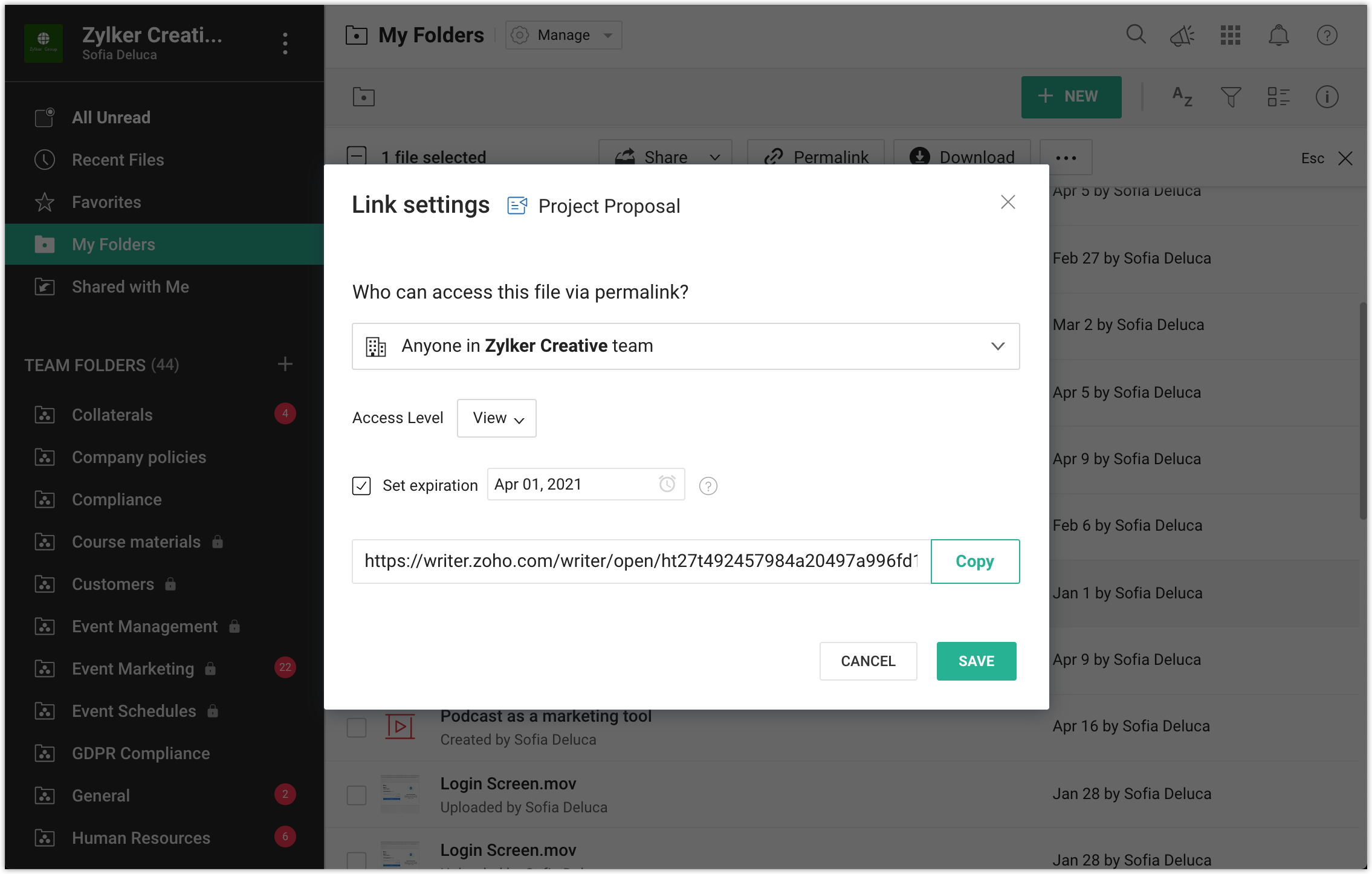Click the search magnifier icon
Viewport: 1372px width, 874px height.
tap(1136, 34)
